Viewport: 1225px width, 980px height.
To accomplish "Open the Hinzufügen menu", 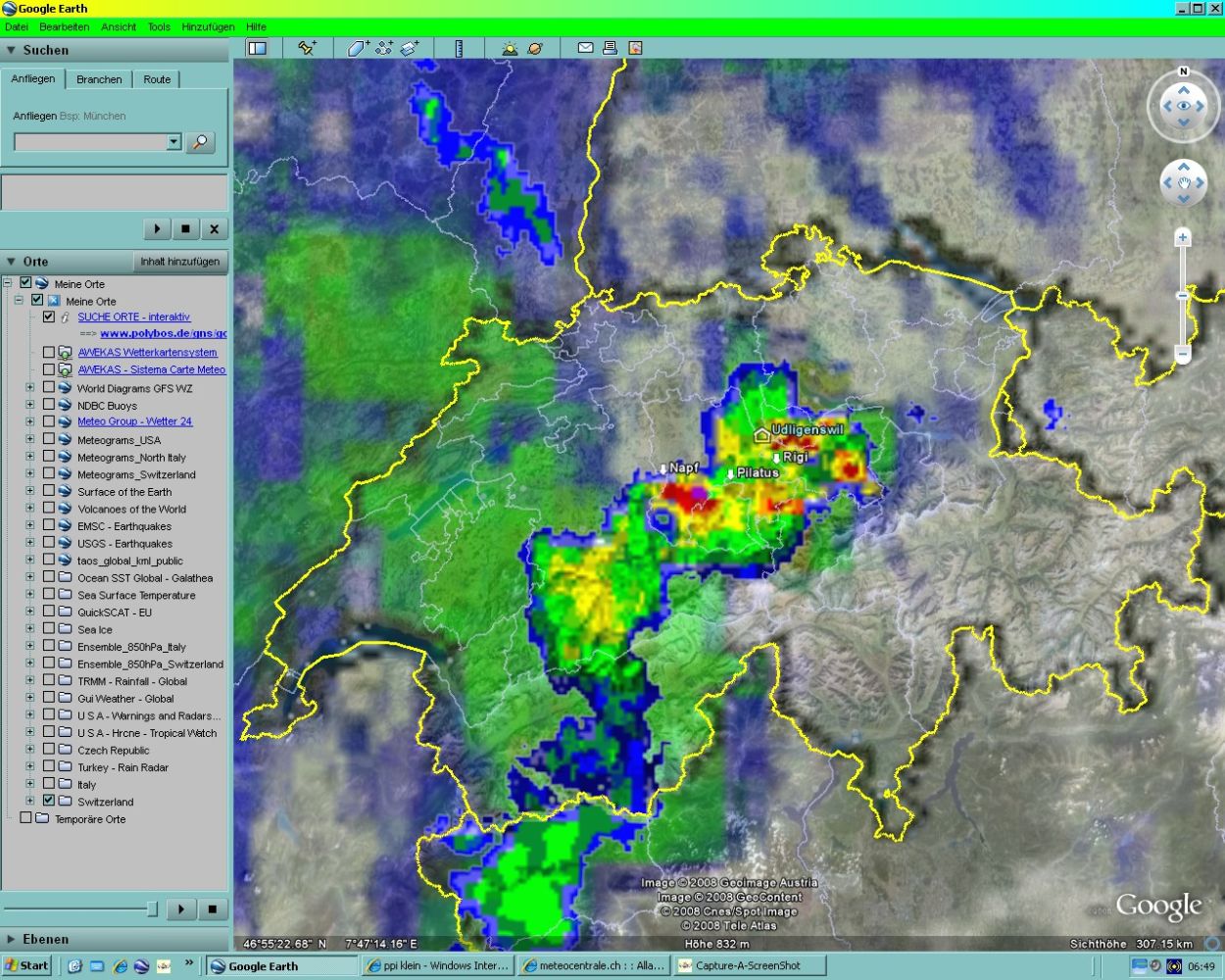I will point(209,27).
